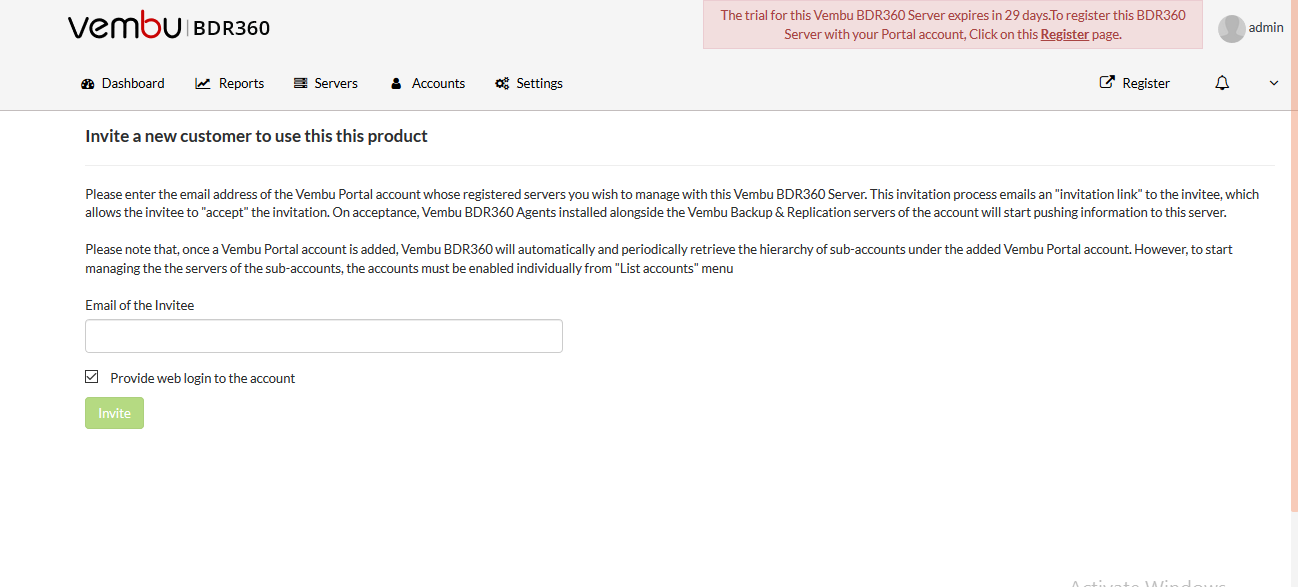Click the green Invite button
The image size is (1298, 587).
[114, 413]
